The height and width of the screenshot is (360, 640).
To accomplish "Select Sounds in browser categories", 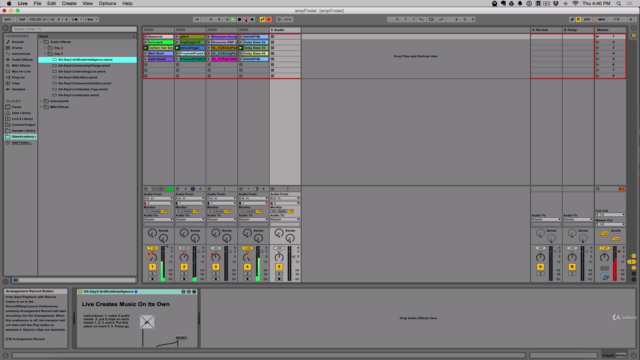I will pos(18,42).
